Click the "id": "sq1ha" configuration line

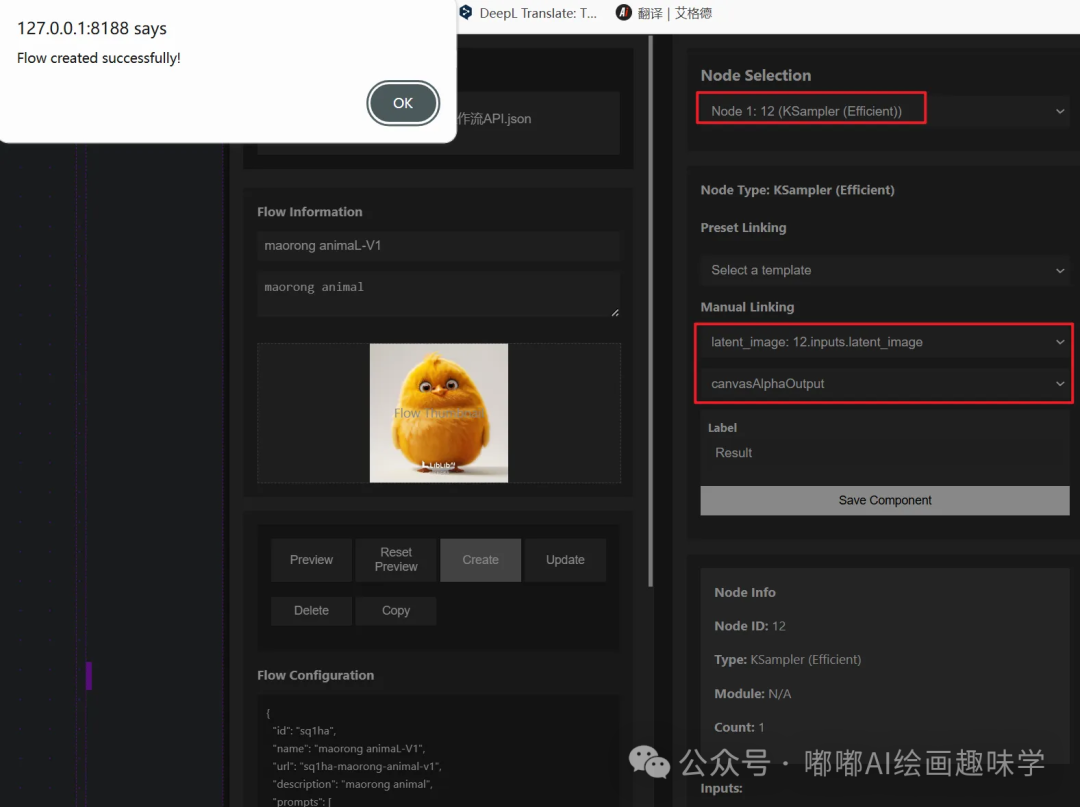coord(304,731)
